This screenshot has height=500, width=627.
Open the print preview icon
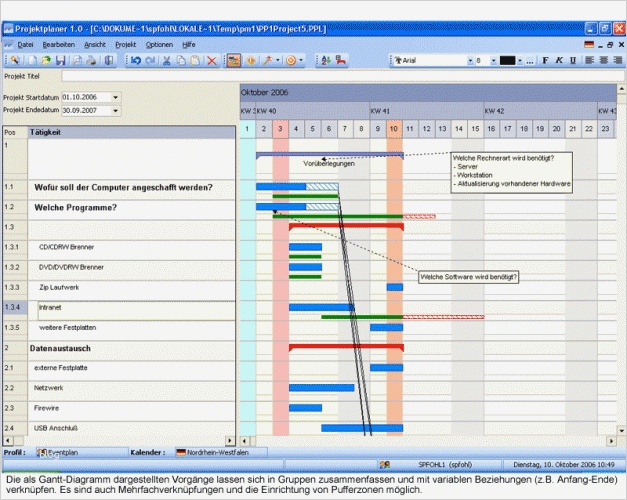[x=77, y=60]
